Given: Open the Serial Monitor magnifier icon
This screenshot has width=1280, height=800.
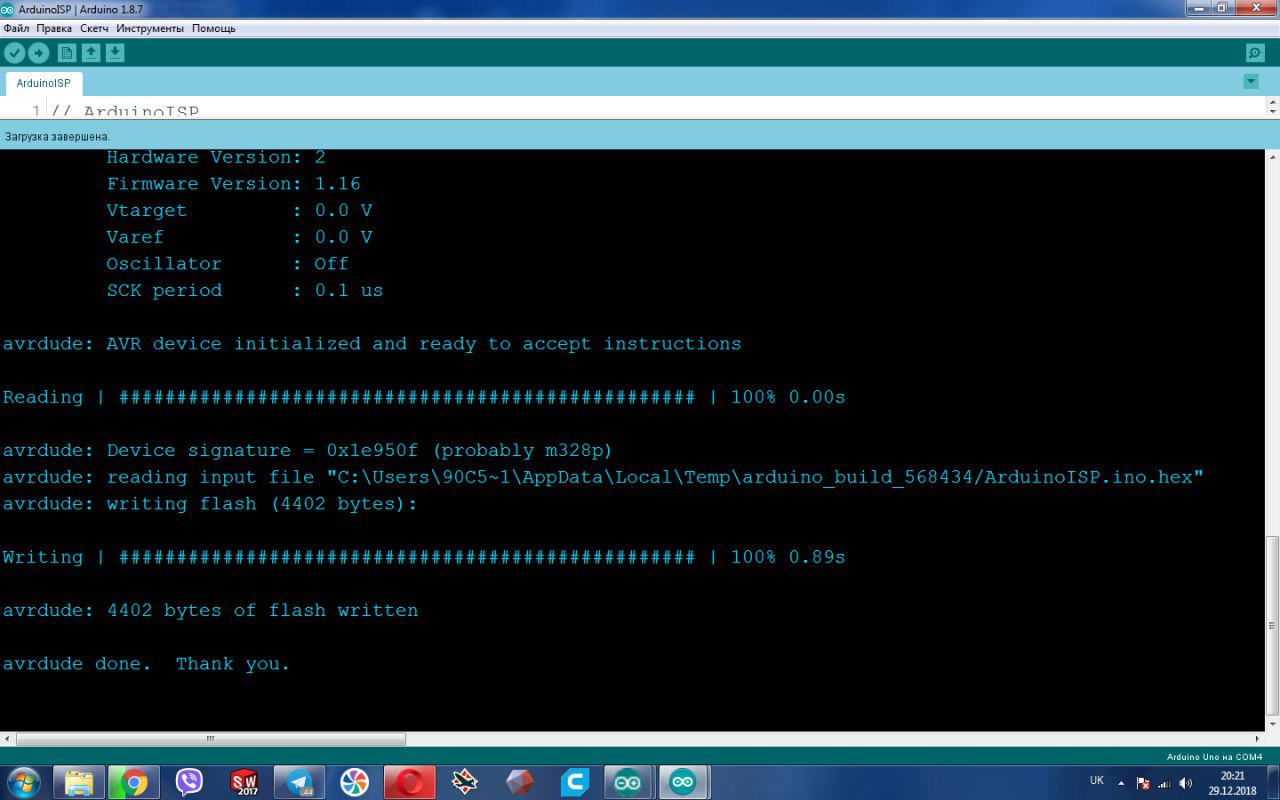Looking at the screenshot, I should click(1255, 53).
